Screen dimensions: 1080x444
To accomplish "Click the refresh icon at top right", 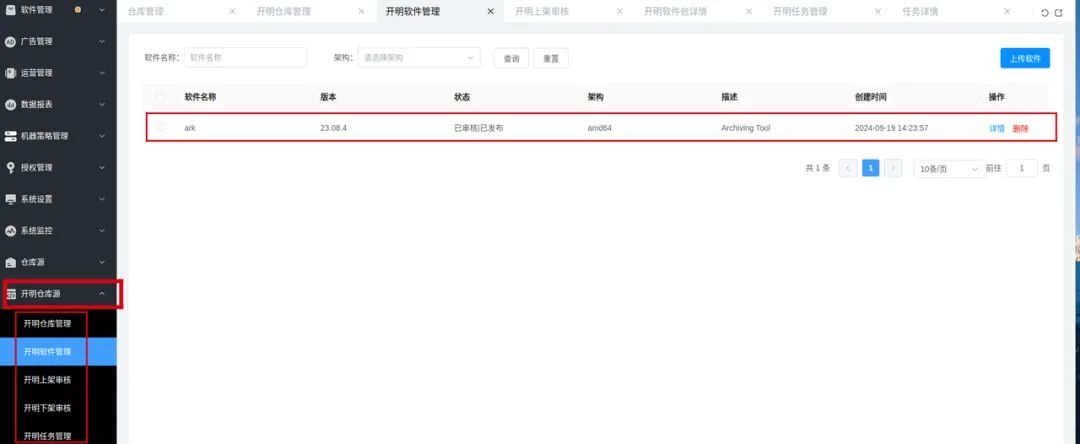I will tap(1045, 12).
